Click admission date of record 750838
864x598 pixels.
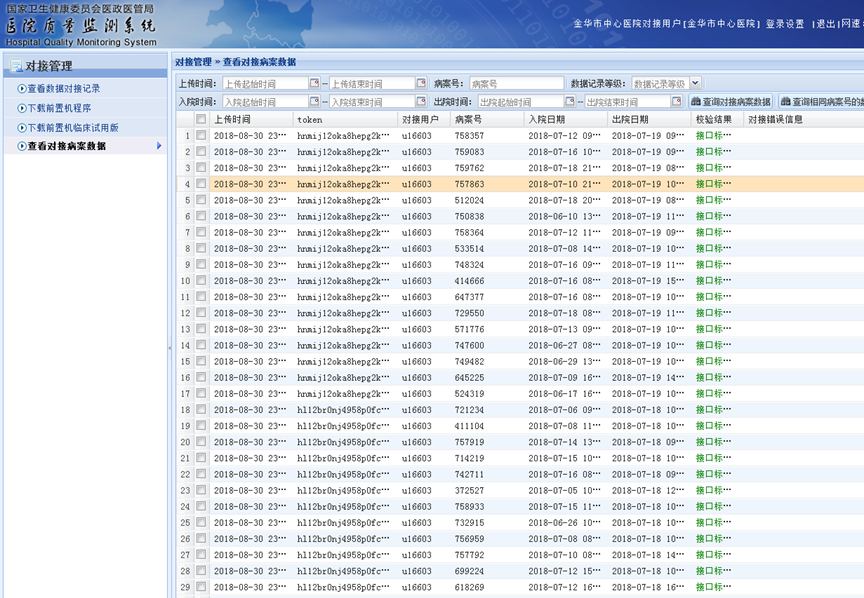(x=564, y=216)
